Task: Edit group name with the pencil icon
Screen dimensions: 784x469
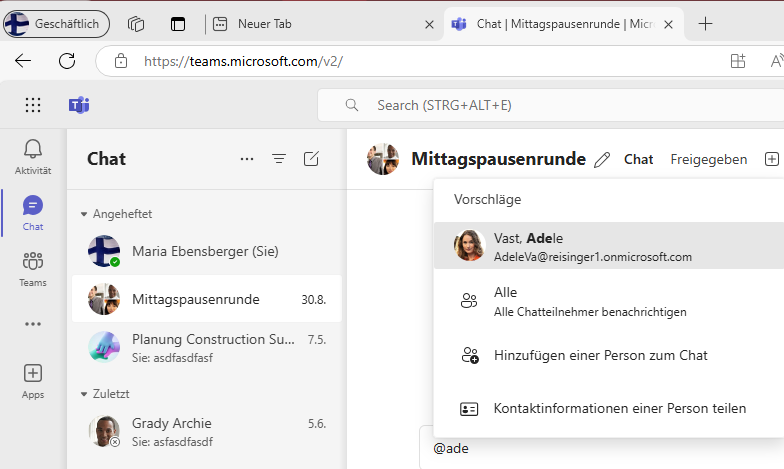Action: 602,160
